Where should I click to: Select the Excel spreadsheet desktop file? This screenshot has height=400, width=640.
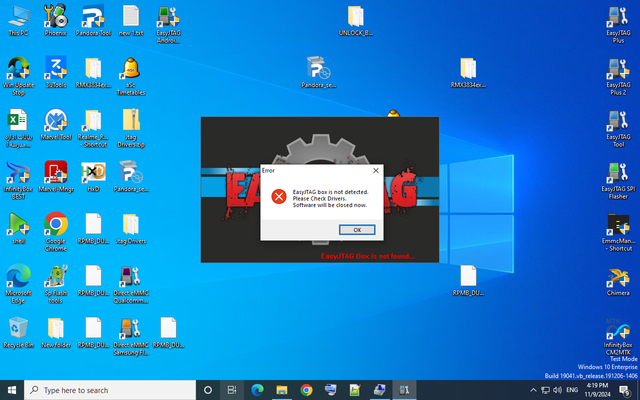point(18,129)
